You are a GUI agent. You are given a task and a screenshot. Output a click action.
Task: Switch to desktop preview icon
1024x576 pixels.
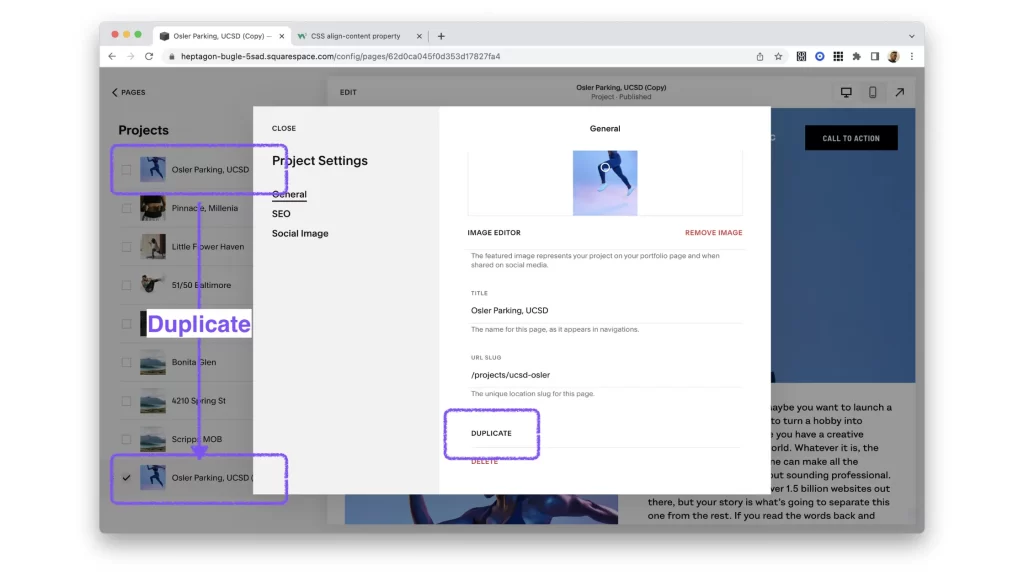[846, 92]
